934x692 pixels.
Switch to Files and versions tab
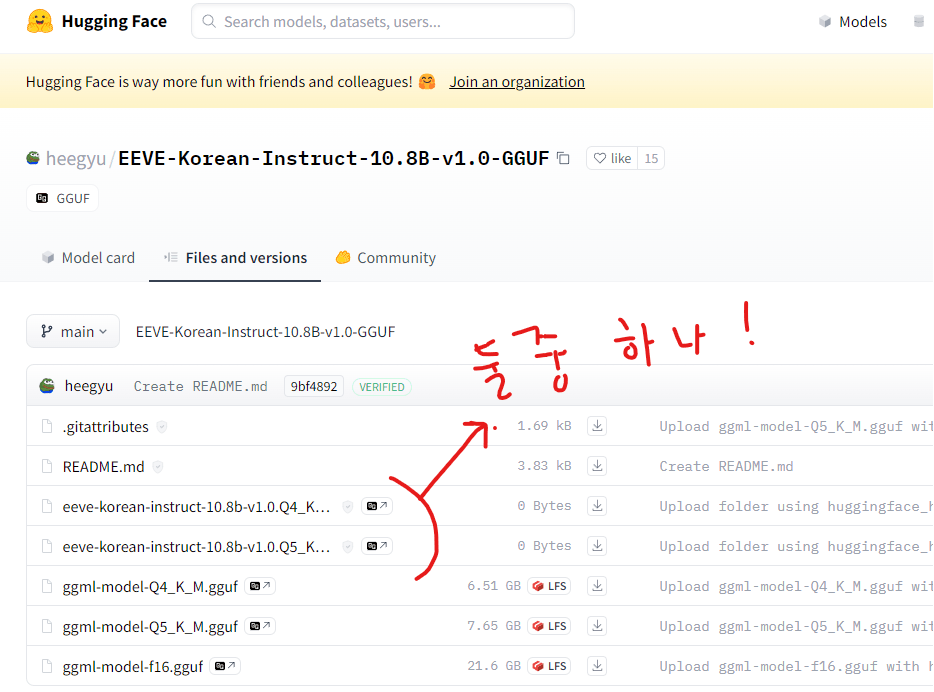(x=235, y=258)
